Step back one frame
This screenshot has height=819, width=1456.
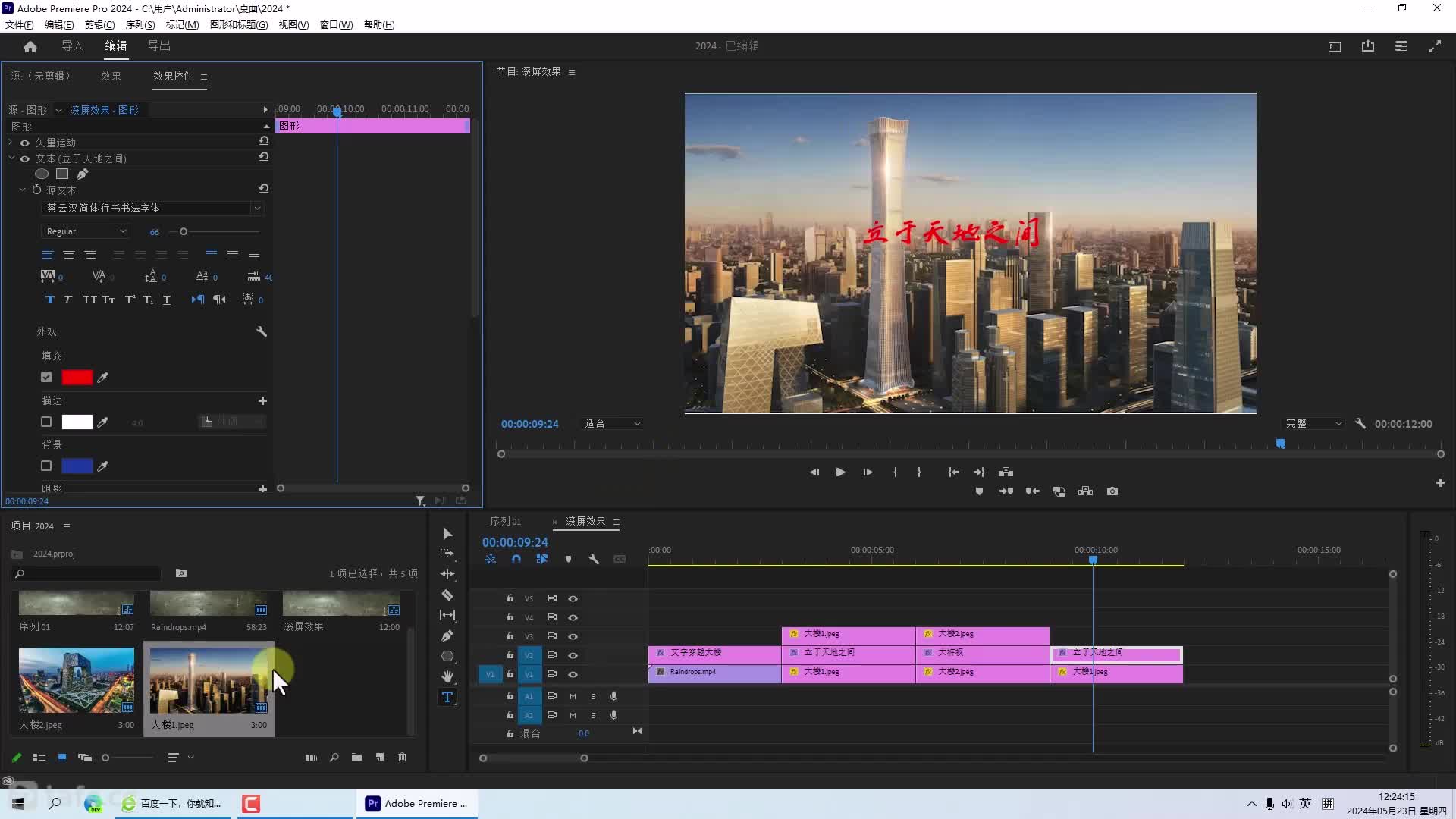pos(814,472)
